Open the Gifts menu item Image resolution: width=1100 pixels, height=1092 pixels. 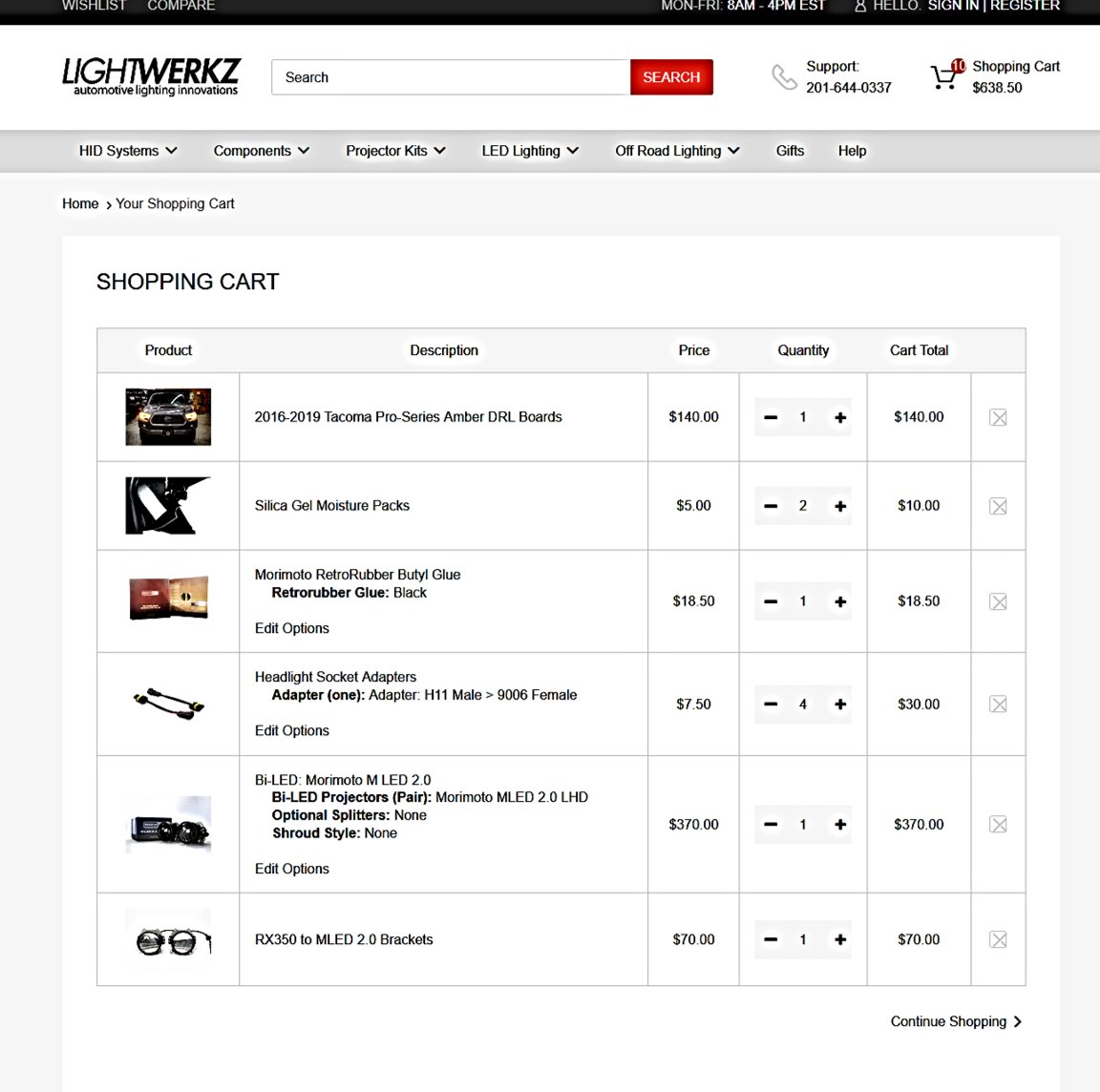tap(790, 151)
